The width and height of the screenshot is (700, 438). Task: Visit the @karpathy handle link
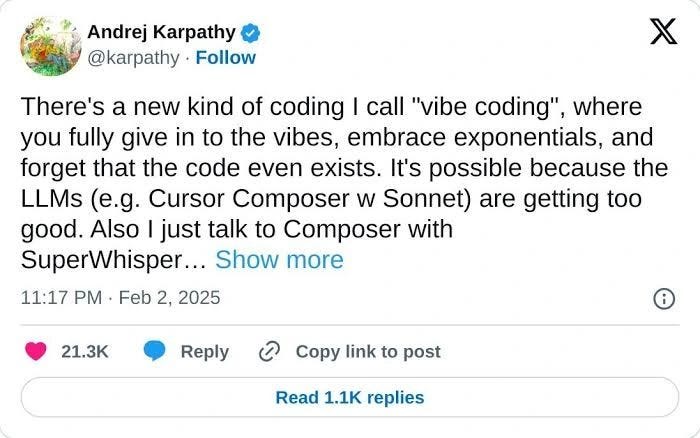[x=133, y=58]
